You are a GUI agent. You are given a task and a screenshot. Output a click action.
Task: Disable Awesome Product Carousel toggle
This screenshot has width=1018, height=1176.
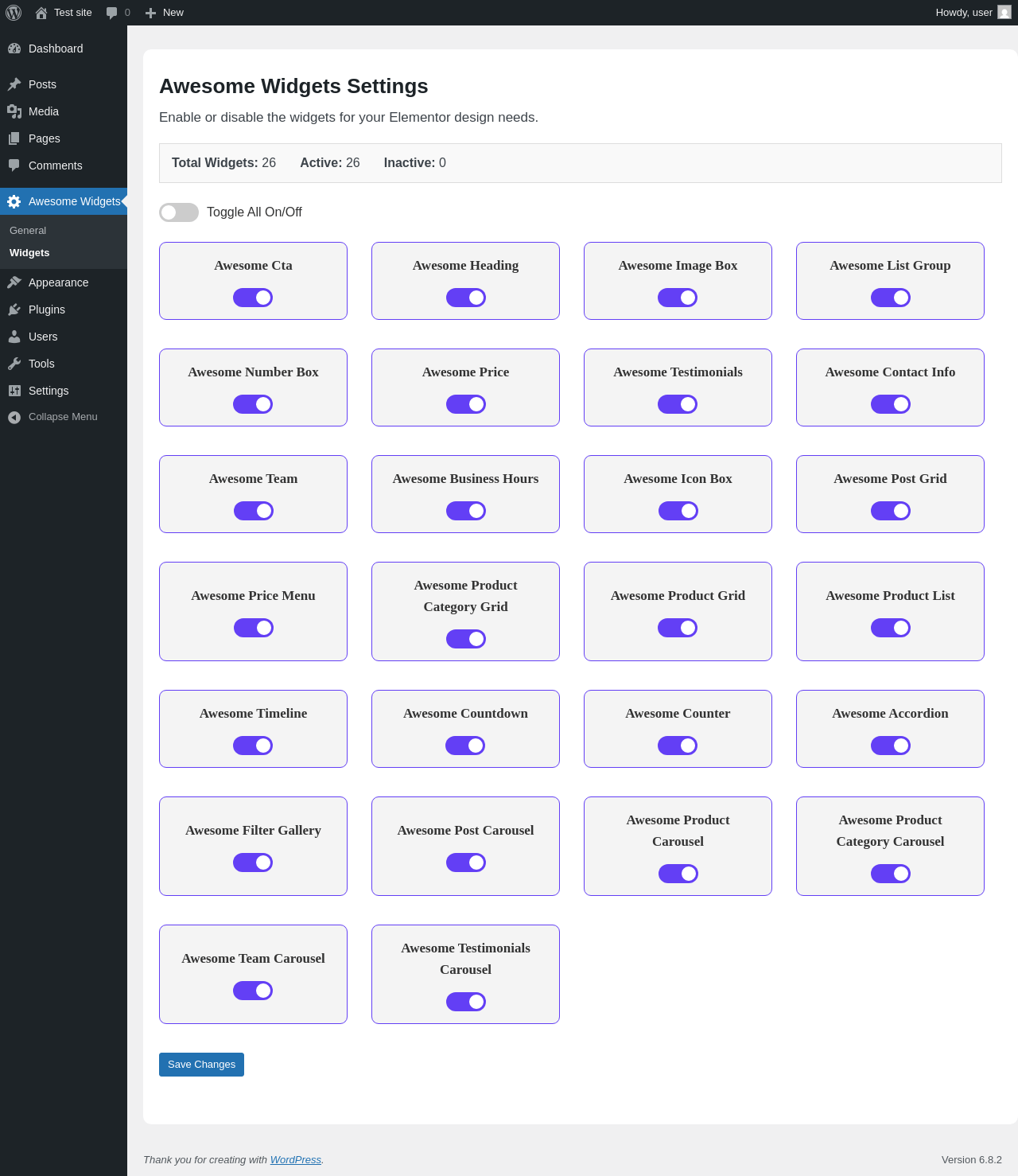point(678,874)
